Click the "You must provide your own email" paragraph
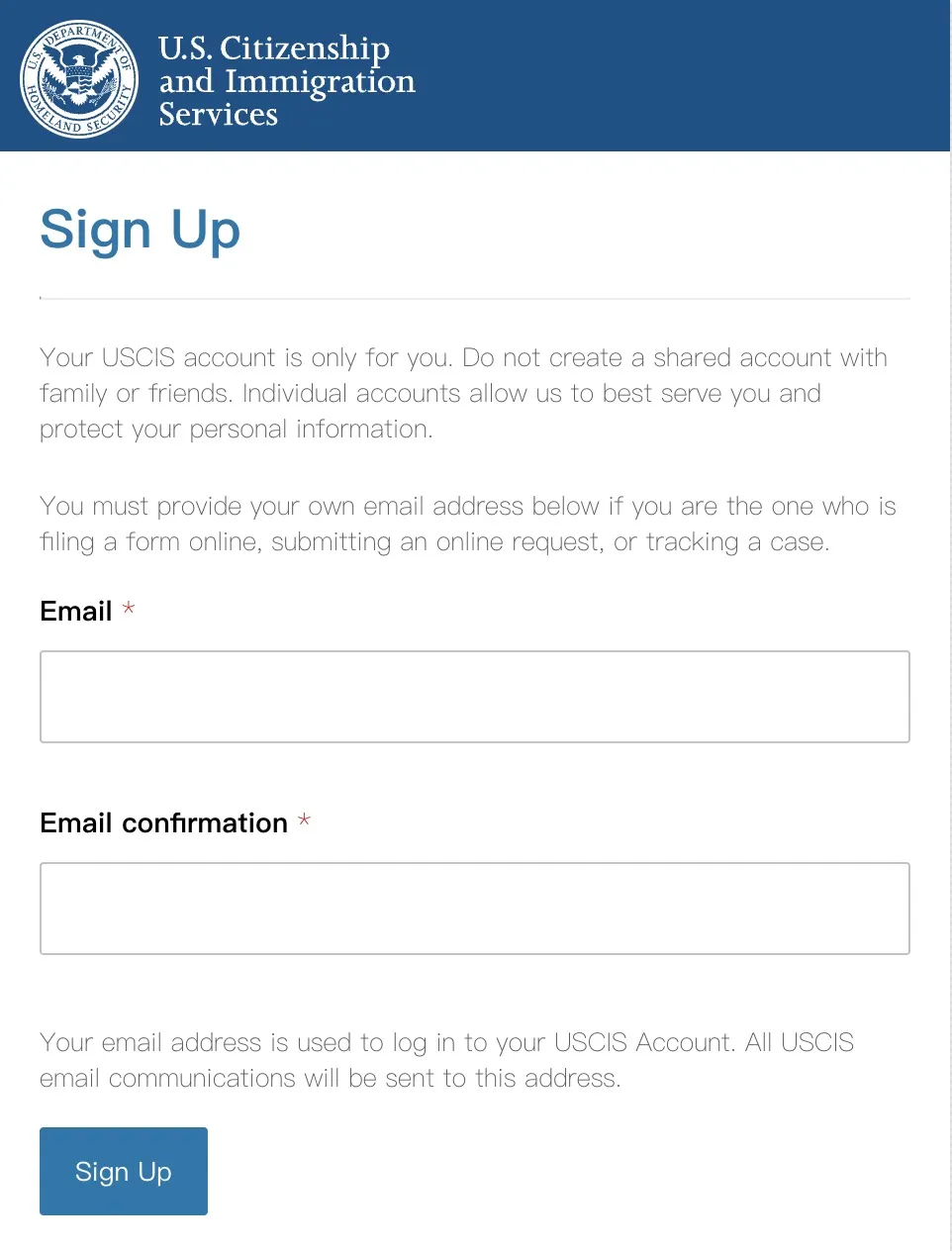This screenshot has width=952, height=1251. (x=467, y=524)
